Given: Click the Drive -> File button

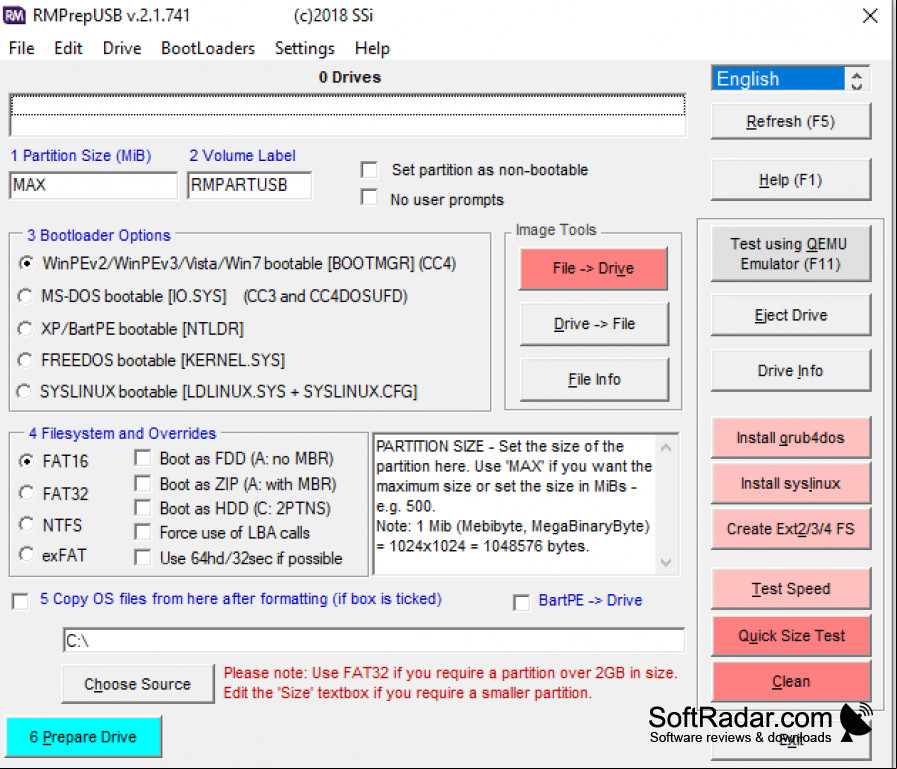Looking at the screenshot, I should 594,324.
